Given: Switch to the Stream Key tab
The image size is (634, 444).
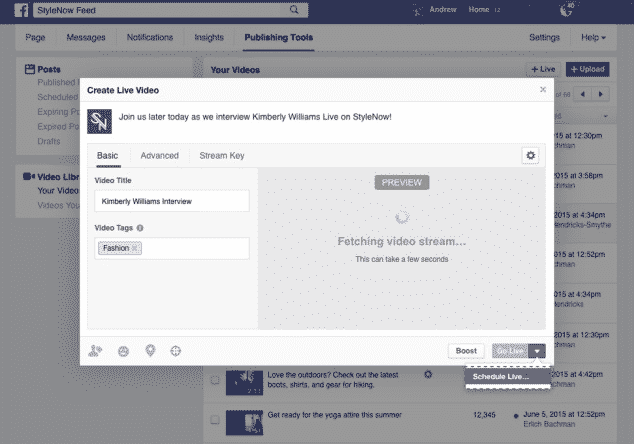Looking at the screenshot, I should [221, 156].
